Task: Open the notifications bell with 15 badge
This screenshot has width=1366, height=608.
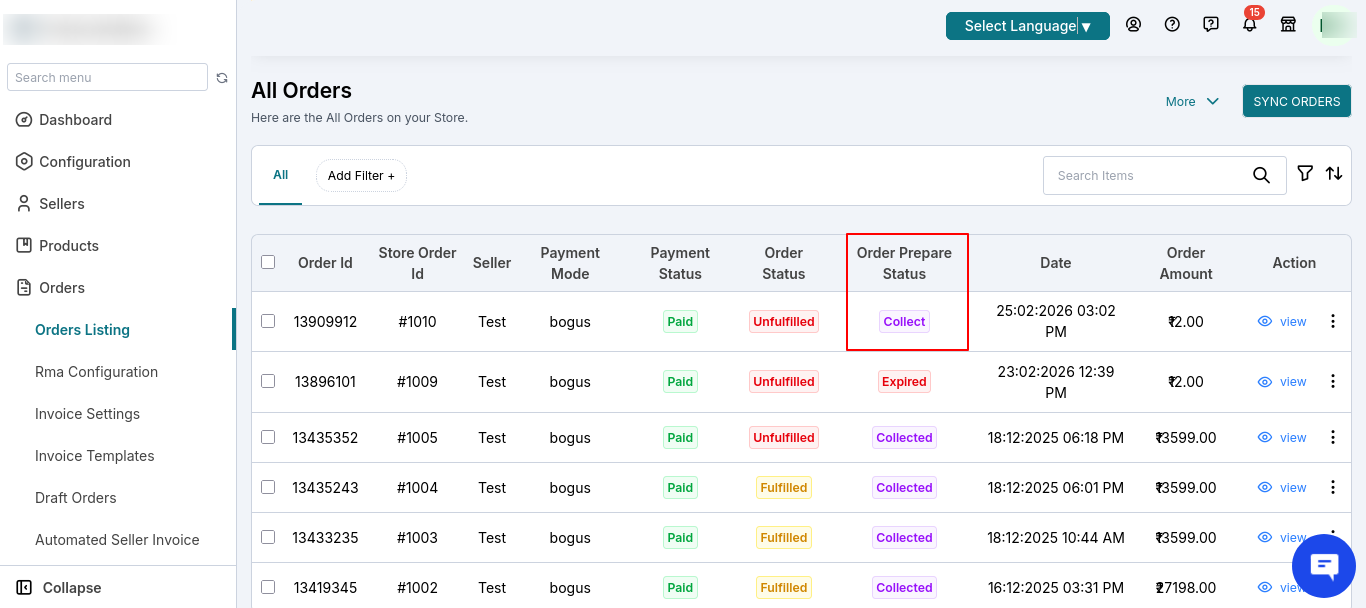Action: (1250, 22)
